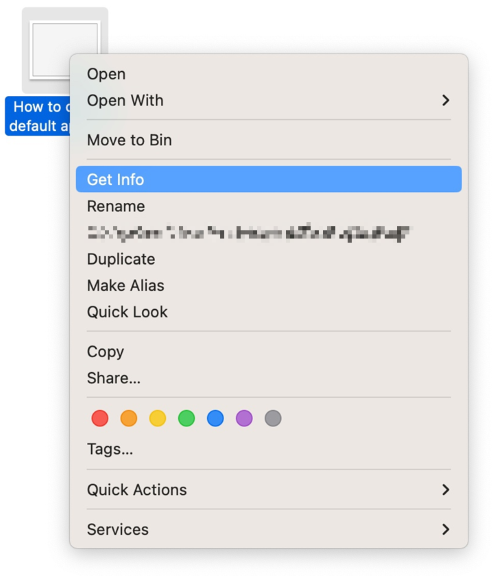Click the Services chevron arrow
This screenshot has width=500, height=576.
(446, 529)
